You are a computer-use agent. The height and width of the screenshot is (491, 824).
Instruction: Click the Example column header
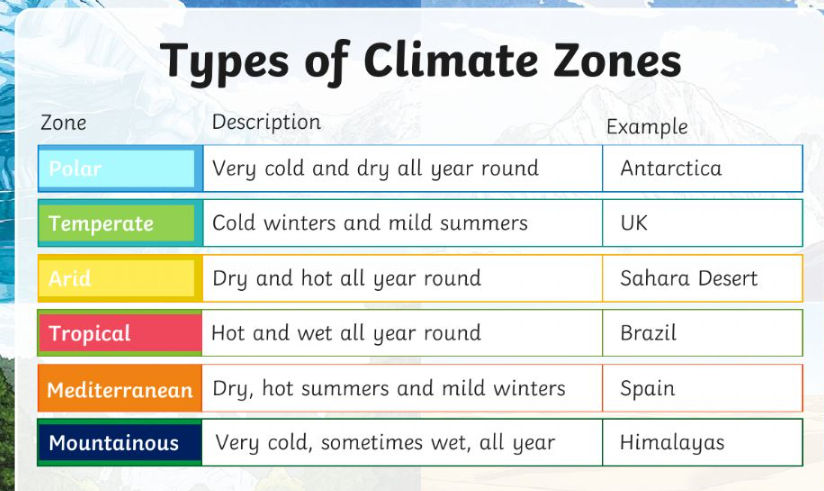[x=647, y=127]
